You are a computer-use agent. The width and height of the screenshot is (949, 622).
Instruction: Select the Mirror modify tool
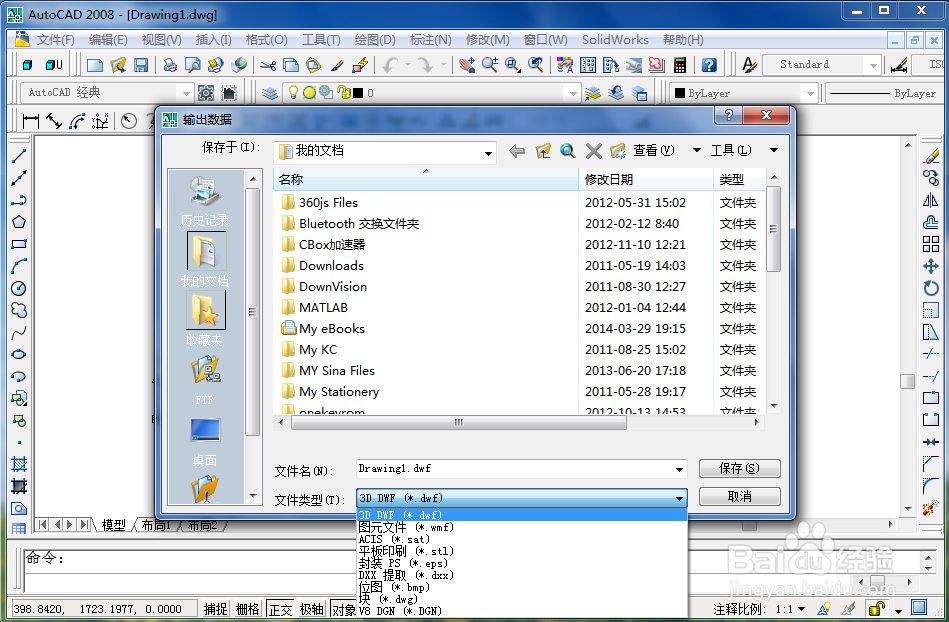[x=931, y=200]
